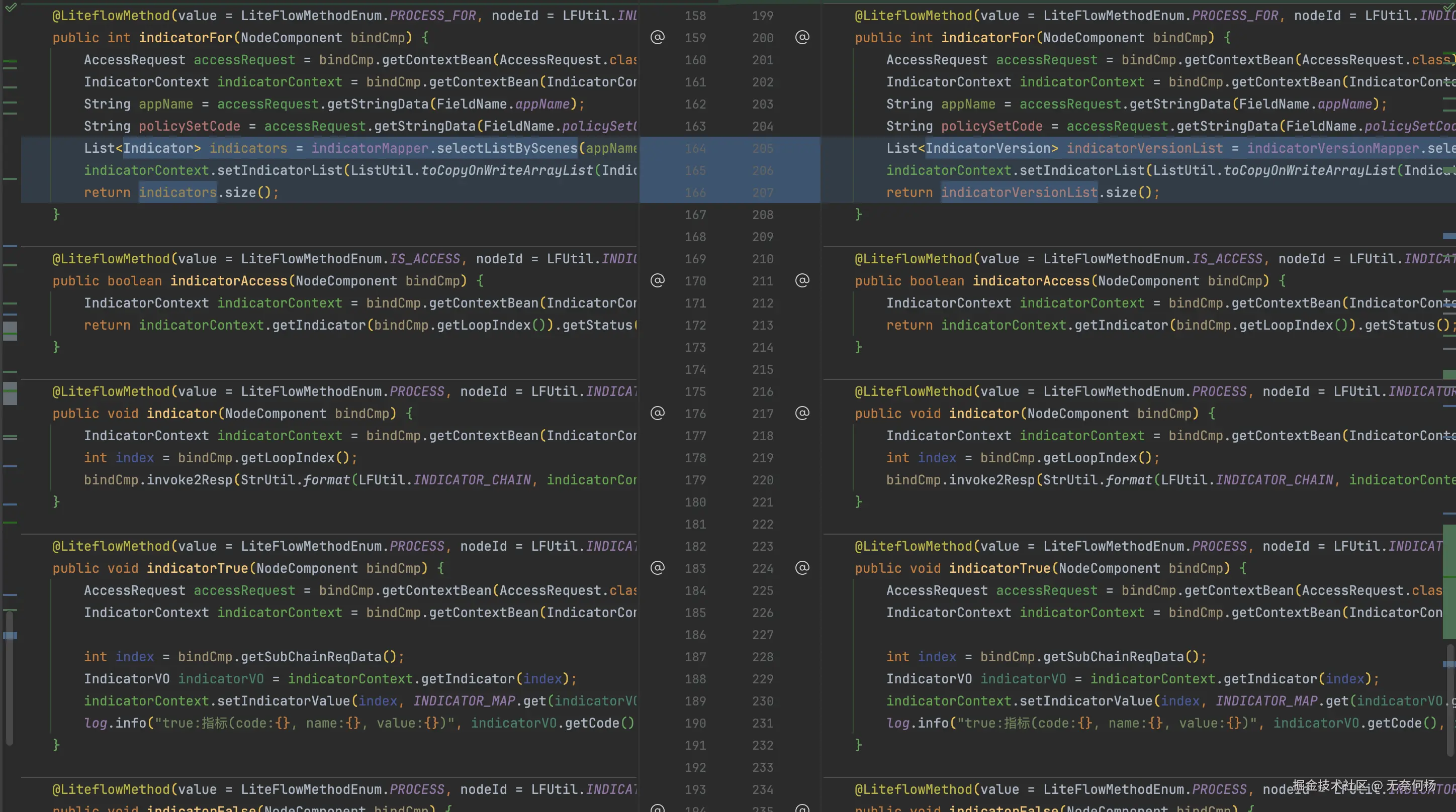Image resolution: width=1456 pixels, height=812 pixels.
Task: Click the @ gutter icon at left line 176
Action: coord(657,413)
